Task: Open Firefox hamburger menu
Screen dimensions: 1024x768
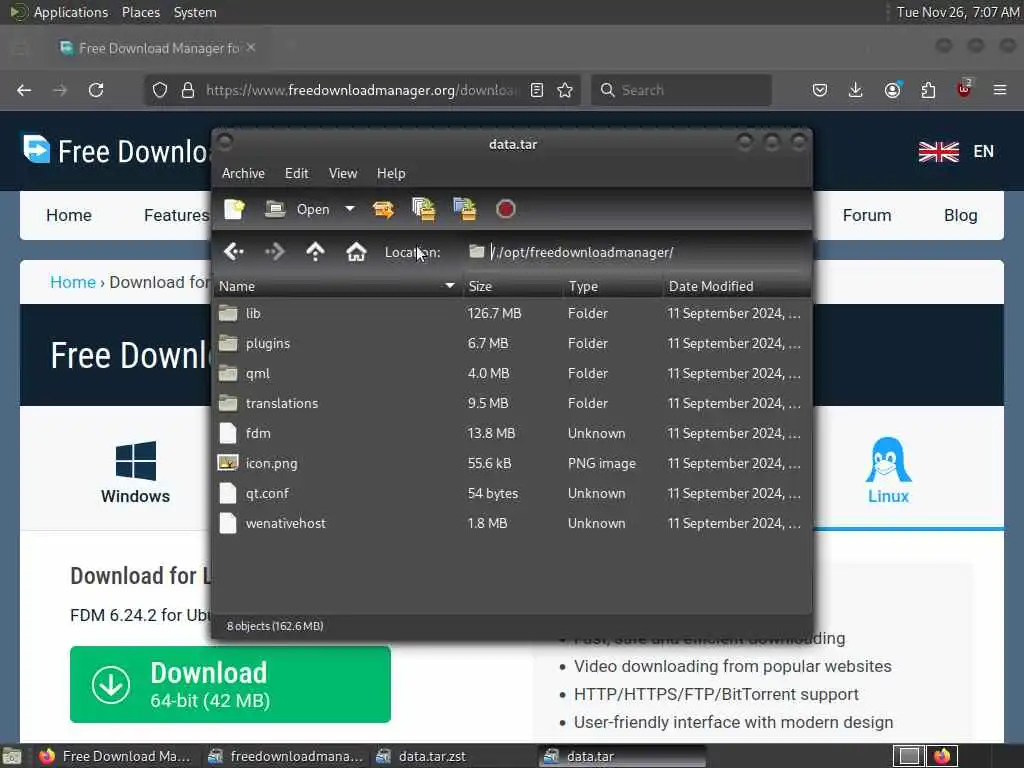Action: point(1000,90)
